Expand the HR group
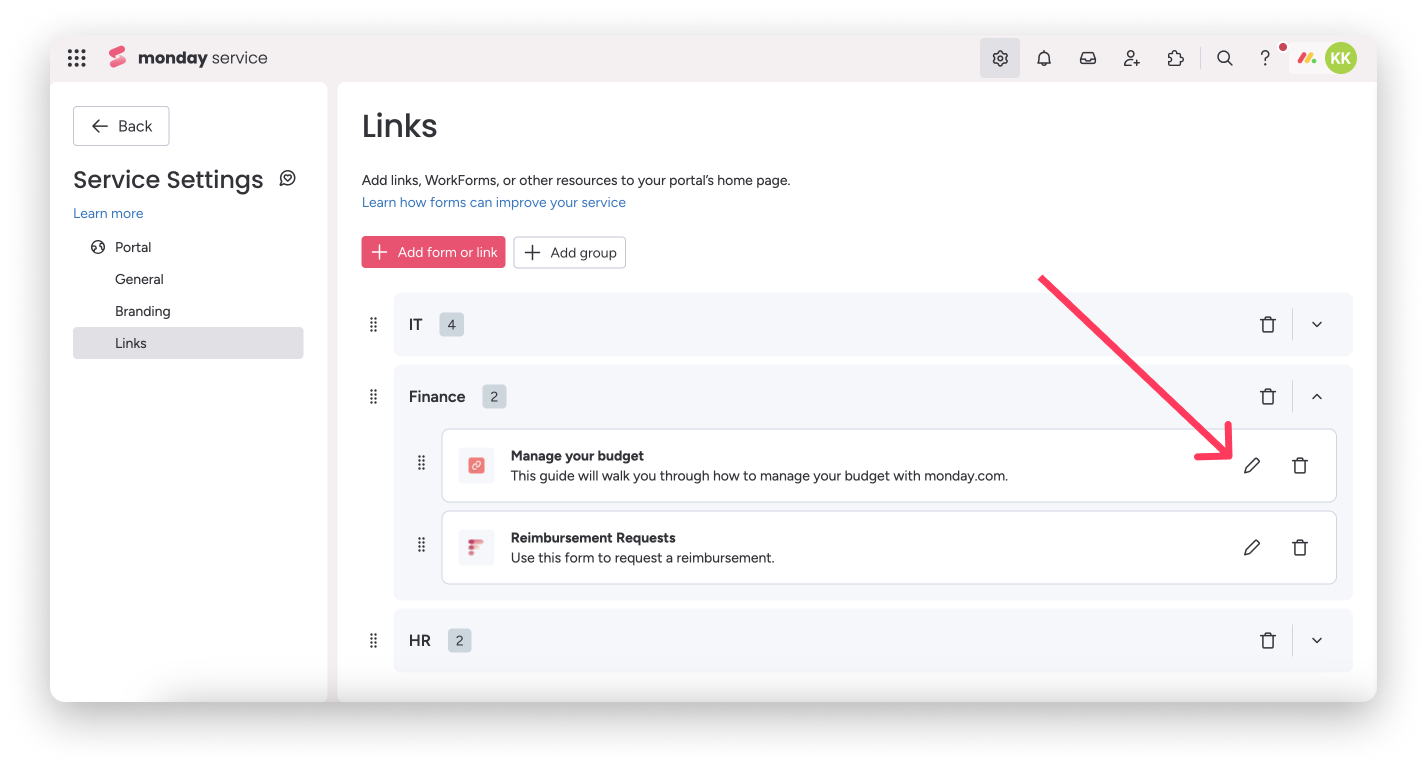Image resolution: width=1427 pixels, height=767 pixels. point(1317,640)
